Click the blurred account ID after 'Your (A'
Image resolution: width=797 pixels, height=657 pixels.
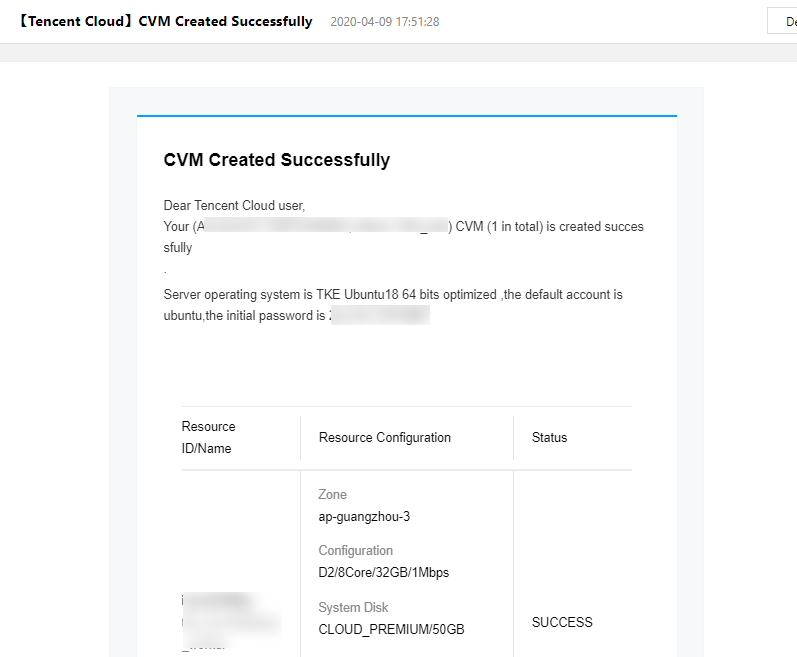326,226
